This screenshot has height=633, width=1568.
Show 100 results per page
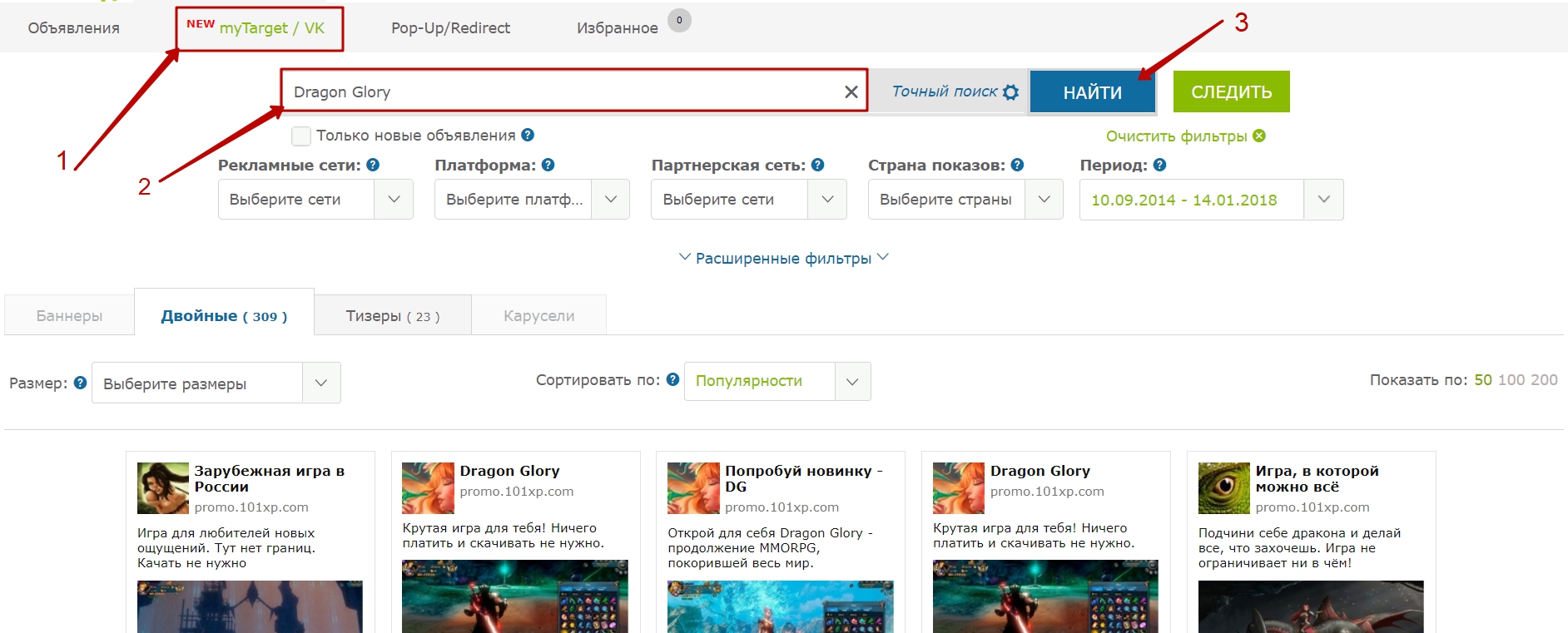coord(1511,379)
